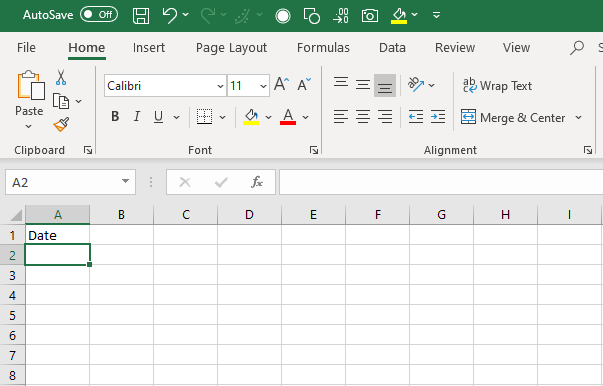Viewport: 603px width, 386px height.
Task: Expand the Merge & Center options arrow
Action: click(x=578, y=117)
